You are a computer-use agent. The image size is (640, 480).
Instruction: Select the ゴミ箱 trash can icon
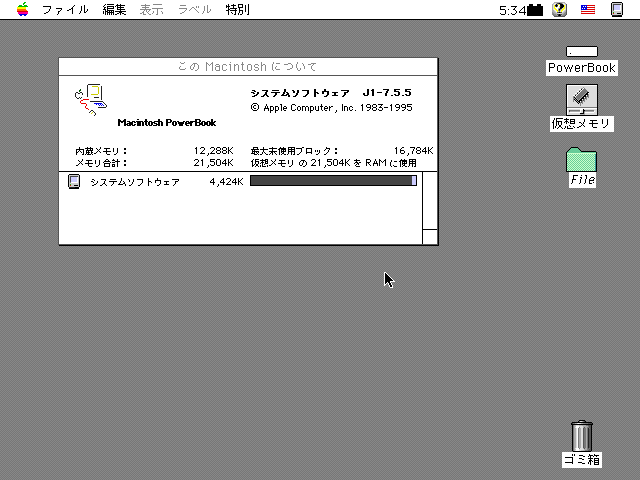click(582, 436)
